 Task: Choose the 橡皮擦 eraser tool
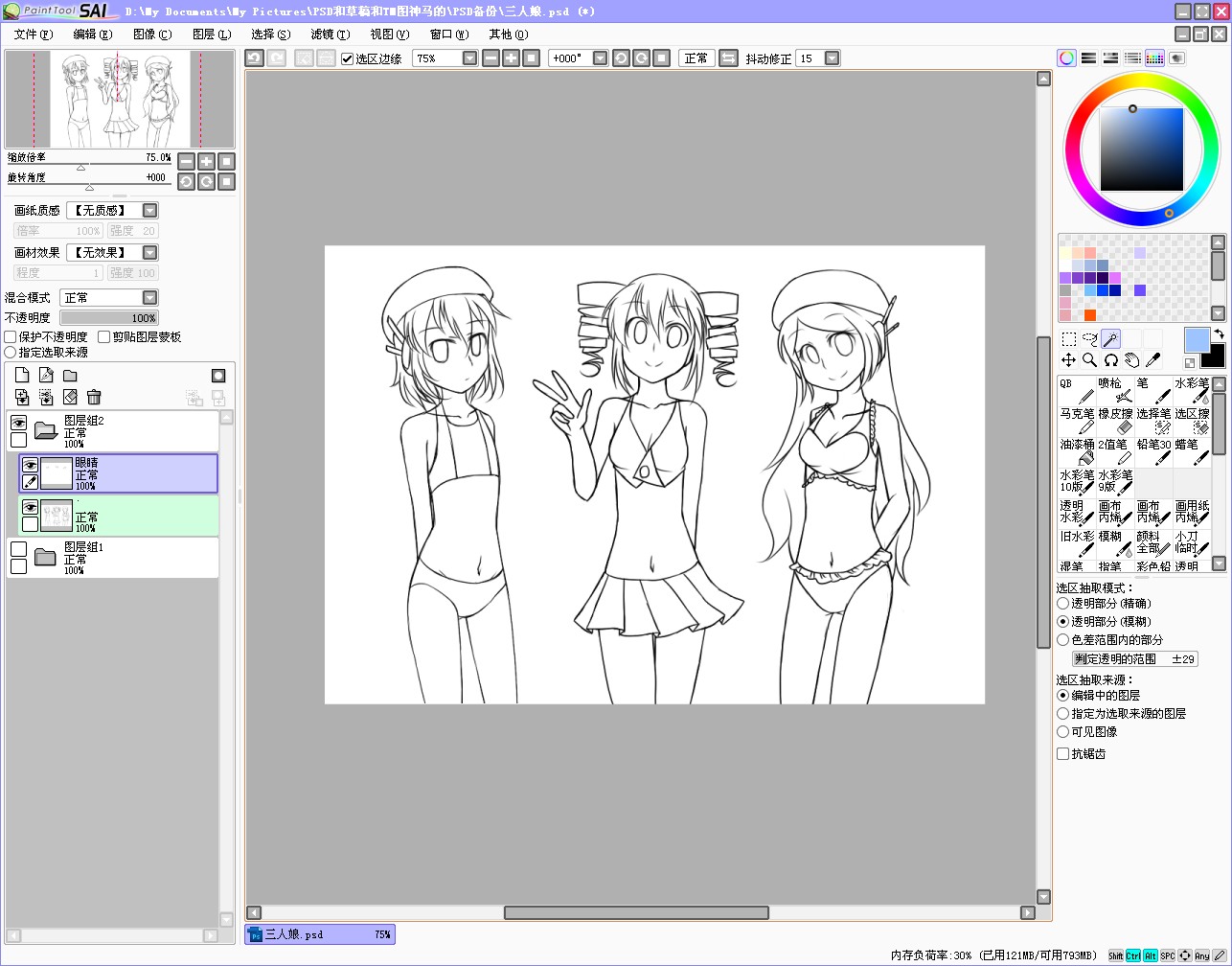tap(1115, 421)
